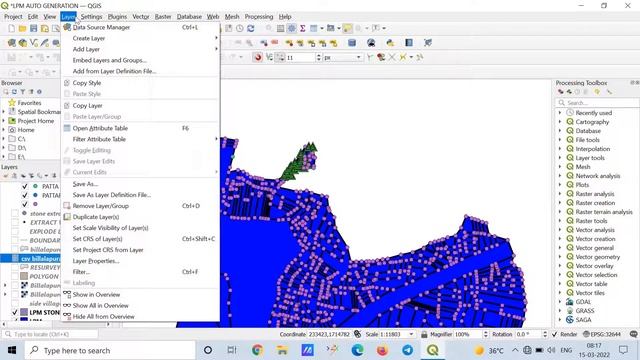
Task: Select Save As... menu entry
Action: pyautogui.click(x=85, y=184)
